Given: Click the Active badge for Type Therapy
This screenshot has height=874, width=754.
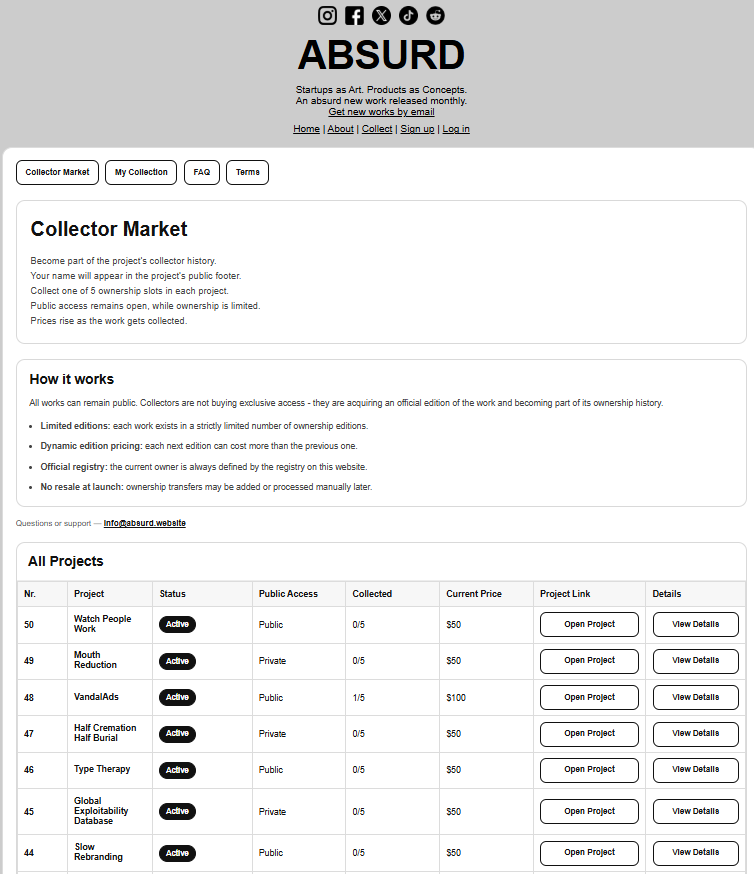Looking at the screenshot, I should 177,770.
